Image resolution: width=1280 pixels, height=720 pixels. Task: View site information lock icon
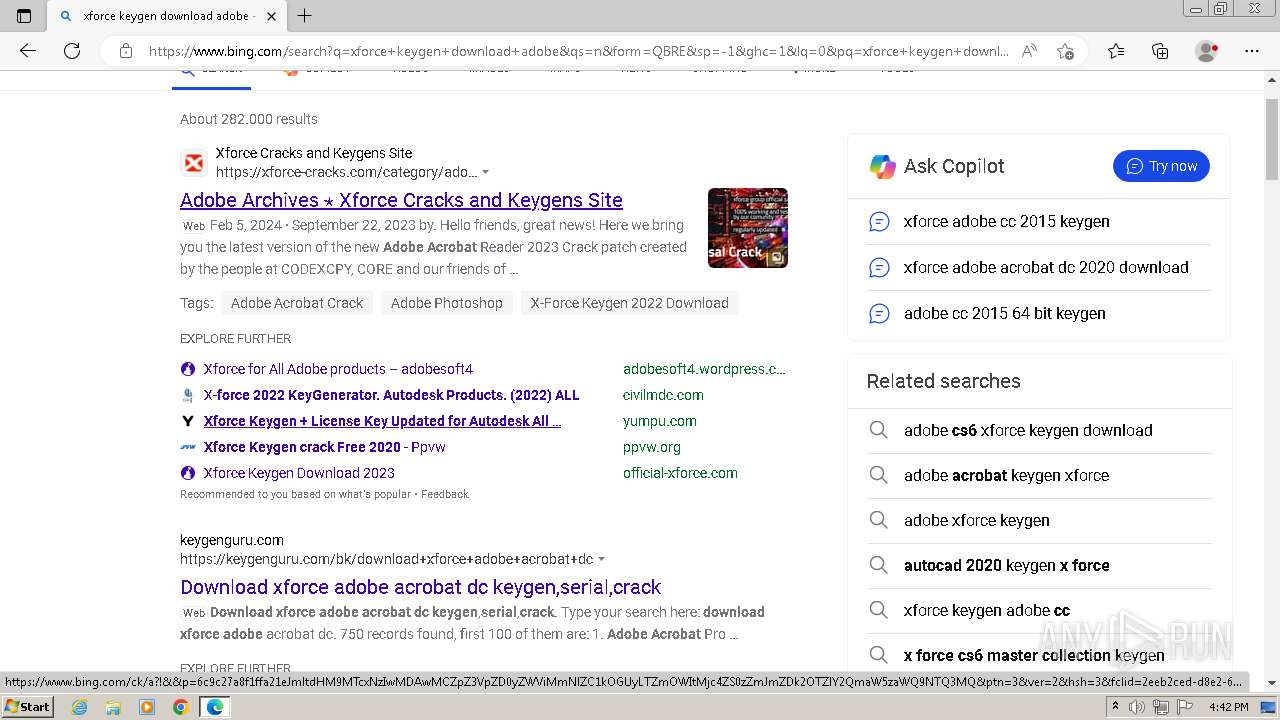pos(126,51)
